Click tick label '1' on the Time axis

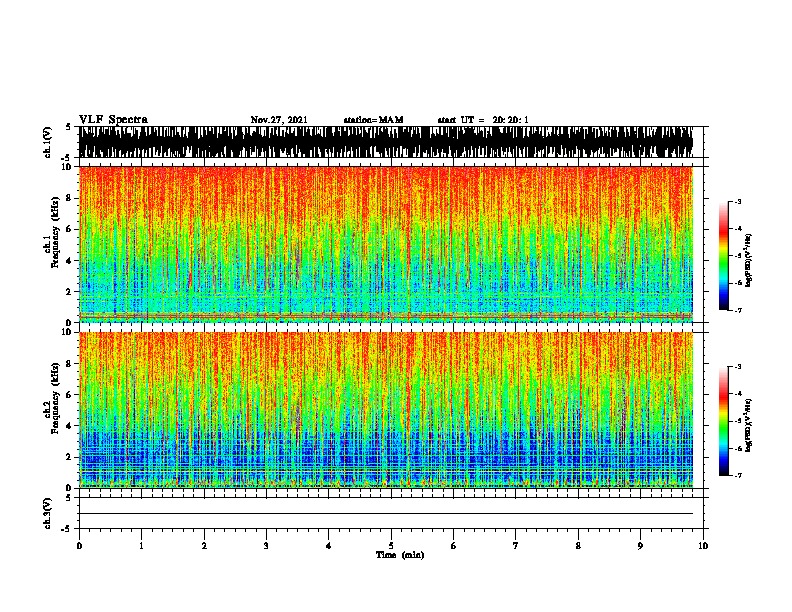pos(142,546)
